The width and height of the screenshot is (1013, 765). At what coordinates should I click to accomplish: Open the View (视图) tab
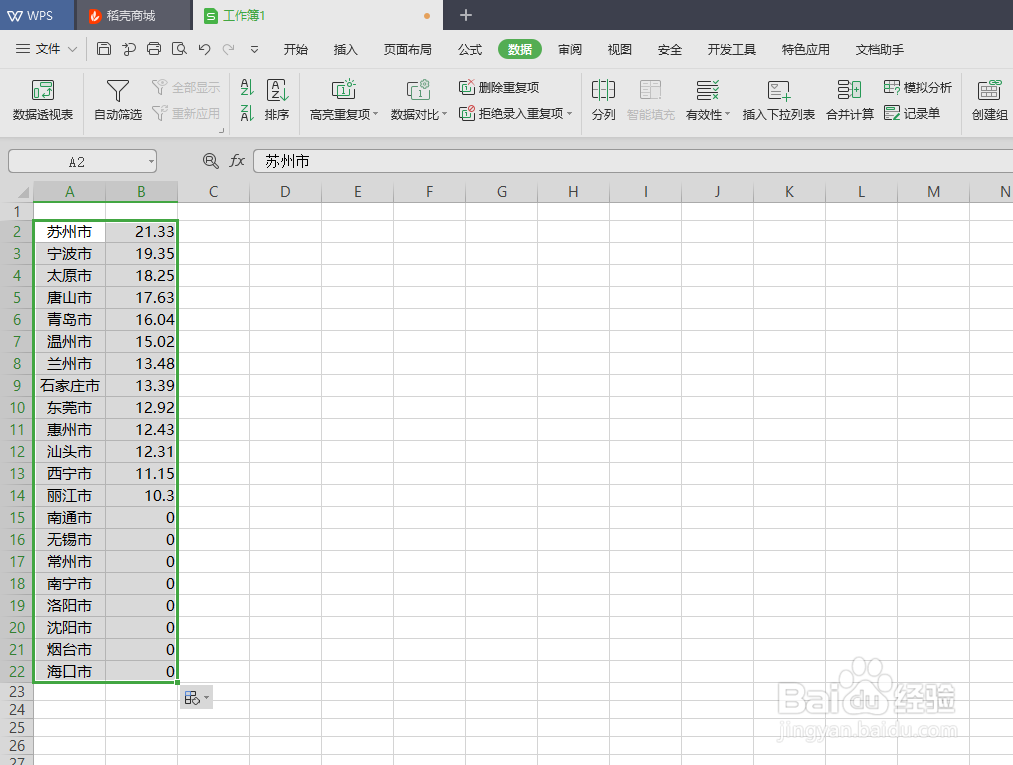[620, 49]
